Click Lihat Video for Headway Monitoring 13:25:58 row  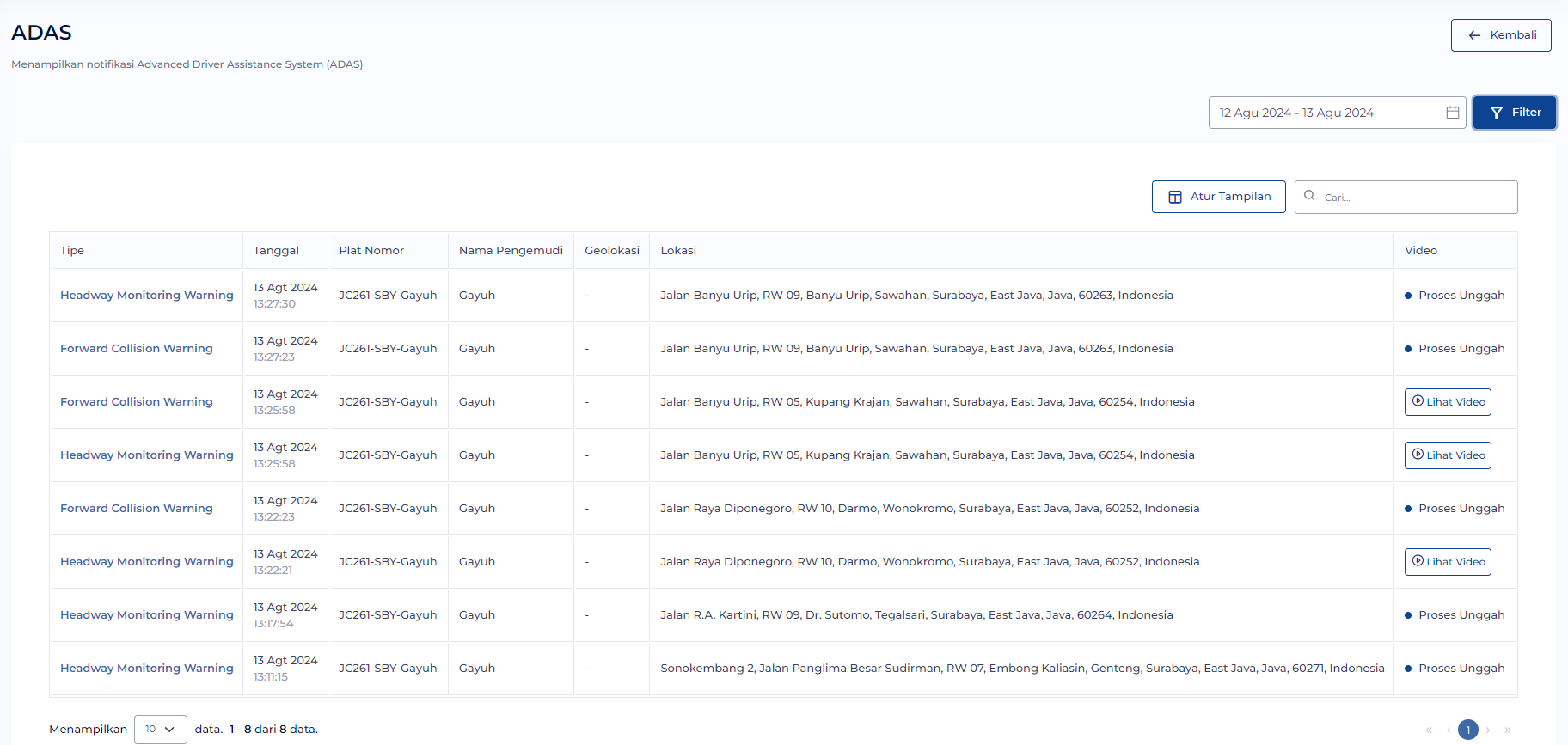[1448, 455]
